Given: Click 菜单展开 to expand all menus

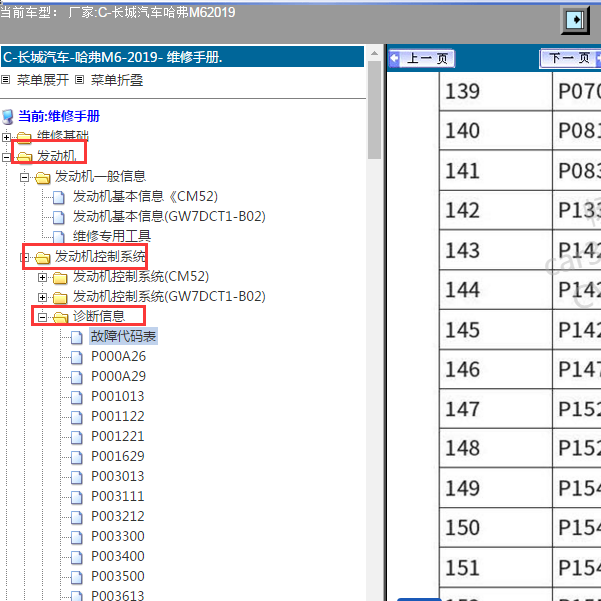Looking at the screenshot, I should click(x=43, y=80).
